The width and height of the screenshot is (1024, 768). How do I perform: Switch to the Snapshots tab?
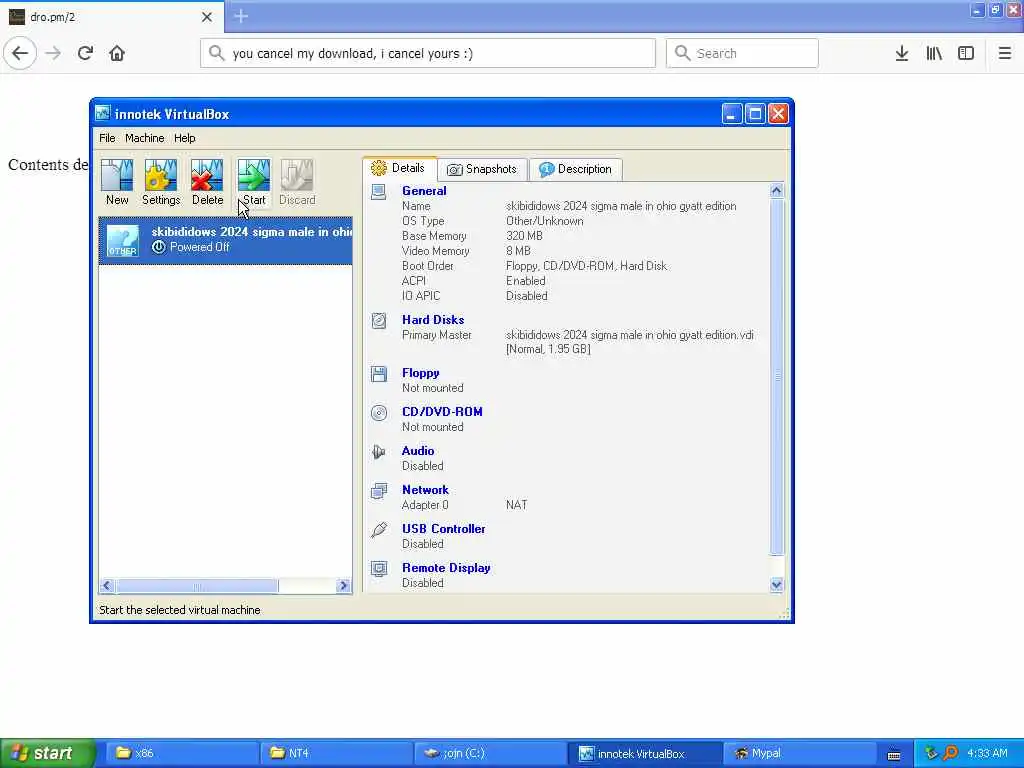pyautogui.click(x=482, y=169)
